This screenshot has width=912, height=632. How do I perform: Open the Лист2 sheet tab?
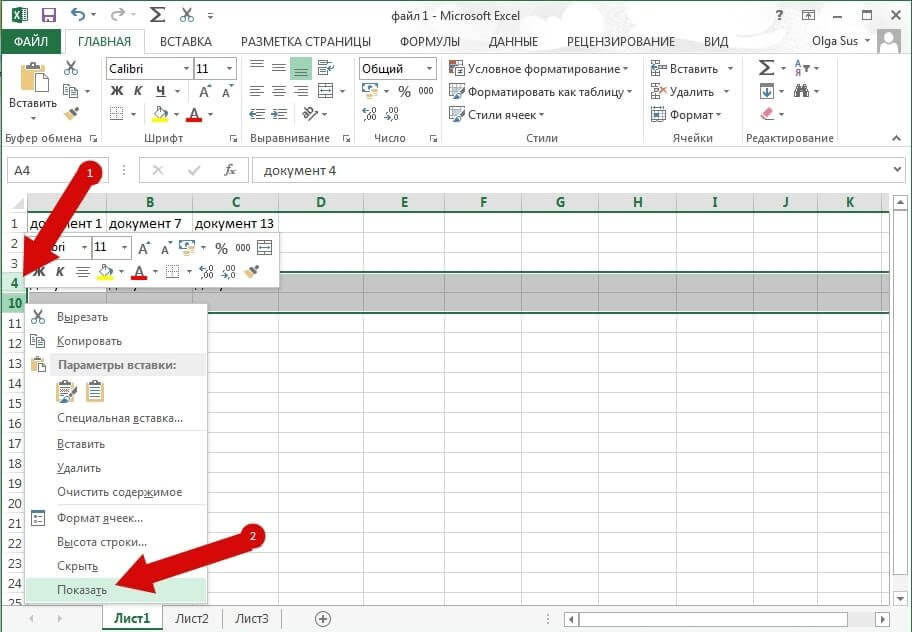tap(191, 619)
